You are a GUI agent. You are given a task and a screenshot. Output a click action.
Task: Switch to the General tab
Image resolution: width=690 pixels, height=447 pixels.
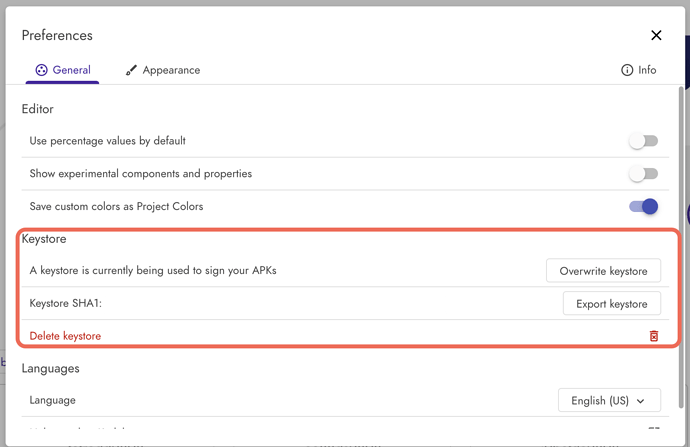(62, 71)
